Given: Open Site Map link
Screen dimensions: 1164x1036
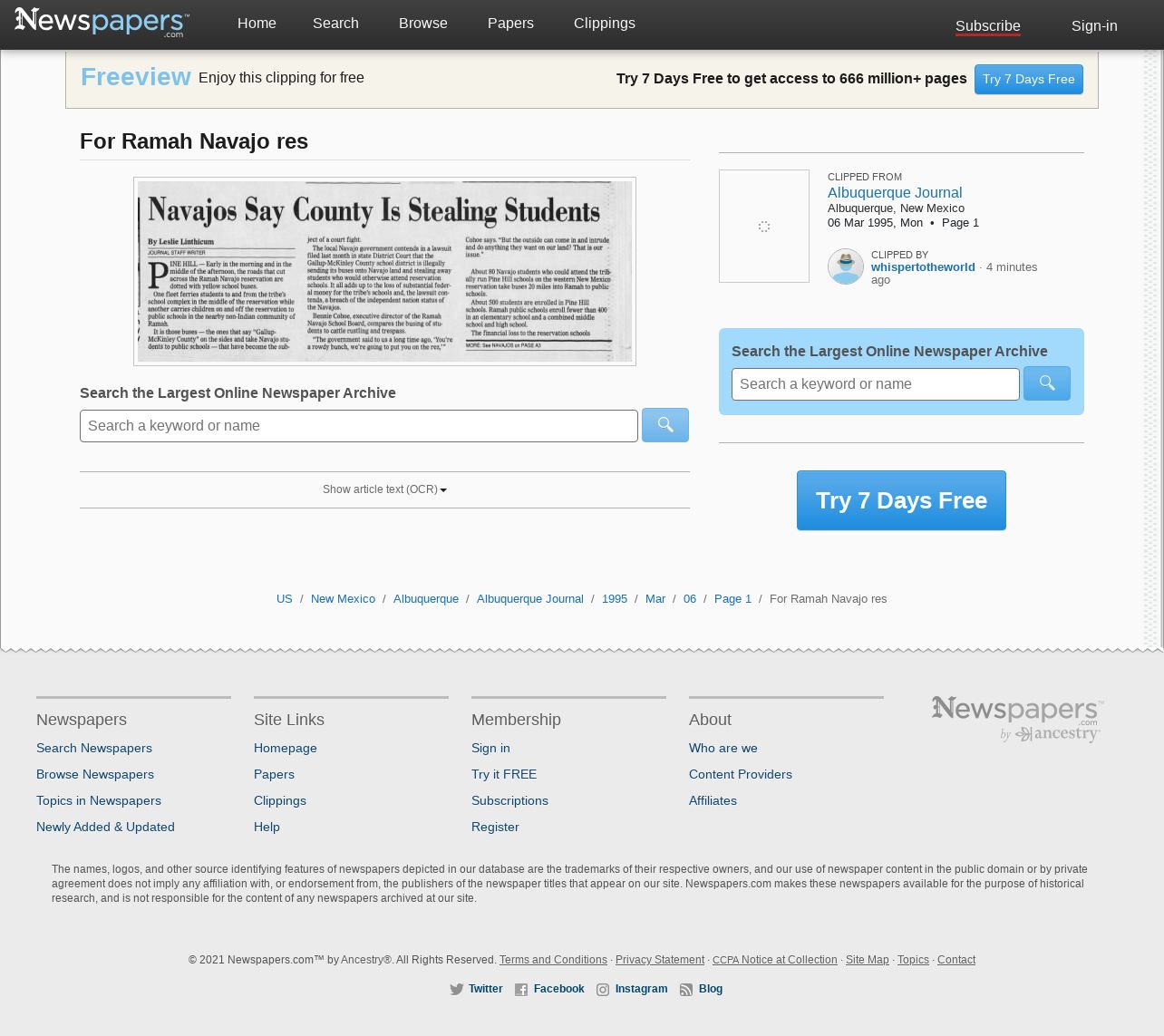Looking at the screenshot, I should click(x=868, y=960).
